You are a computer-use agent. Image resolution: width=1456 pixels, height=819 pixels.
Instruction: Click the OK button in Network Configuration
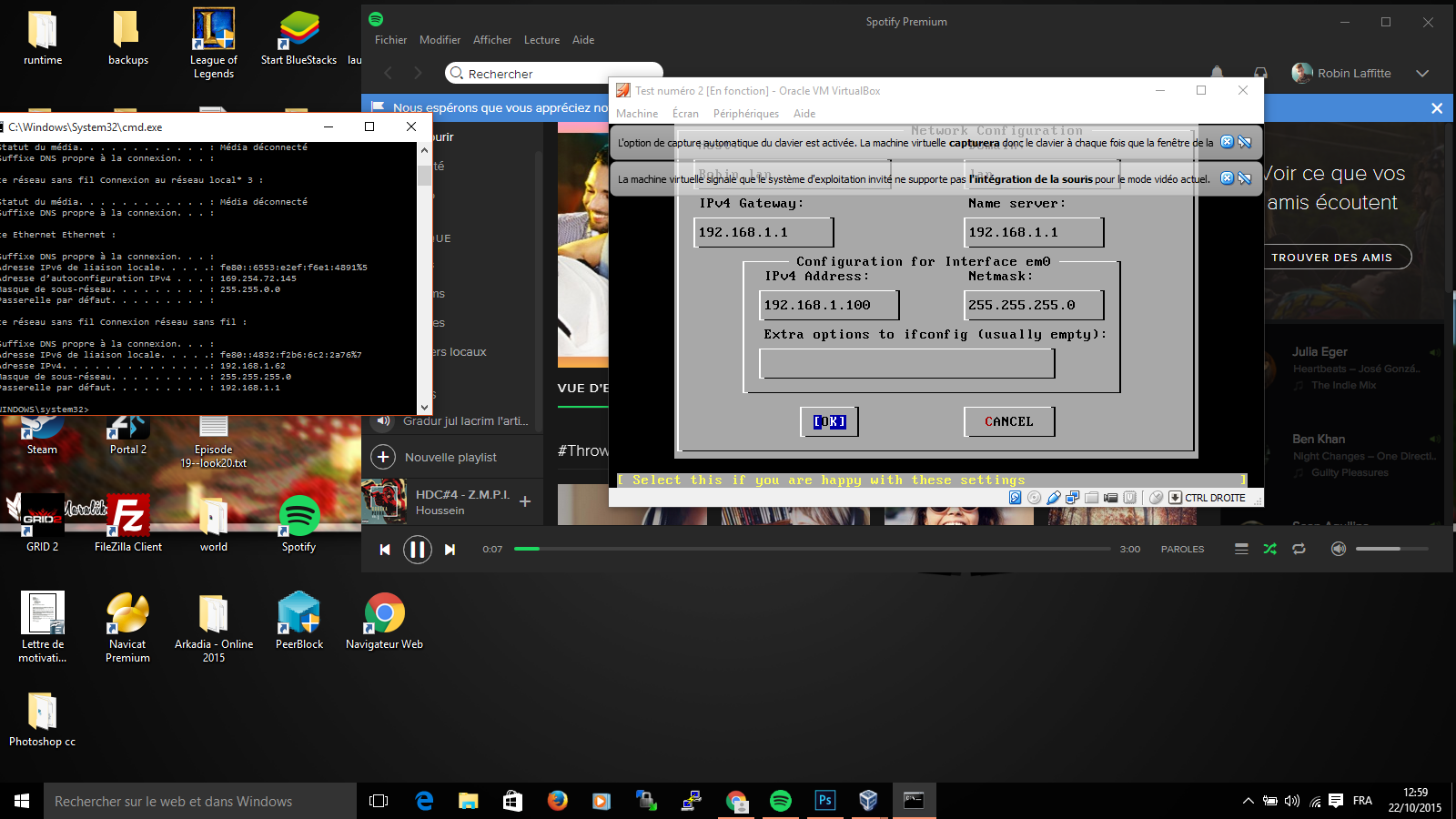point(829,421)
